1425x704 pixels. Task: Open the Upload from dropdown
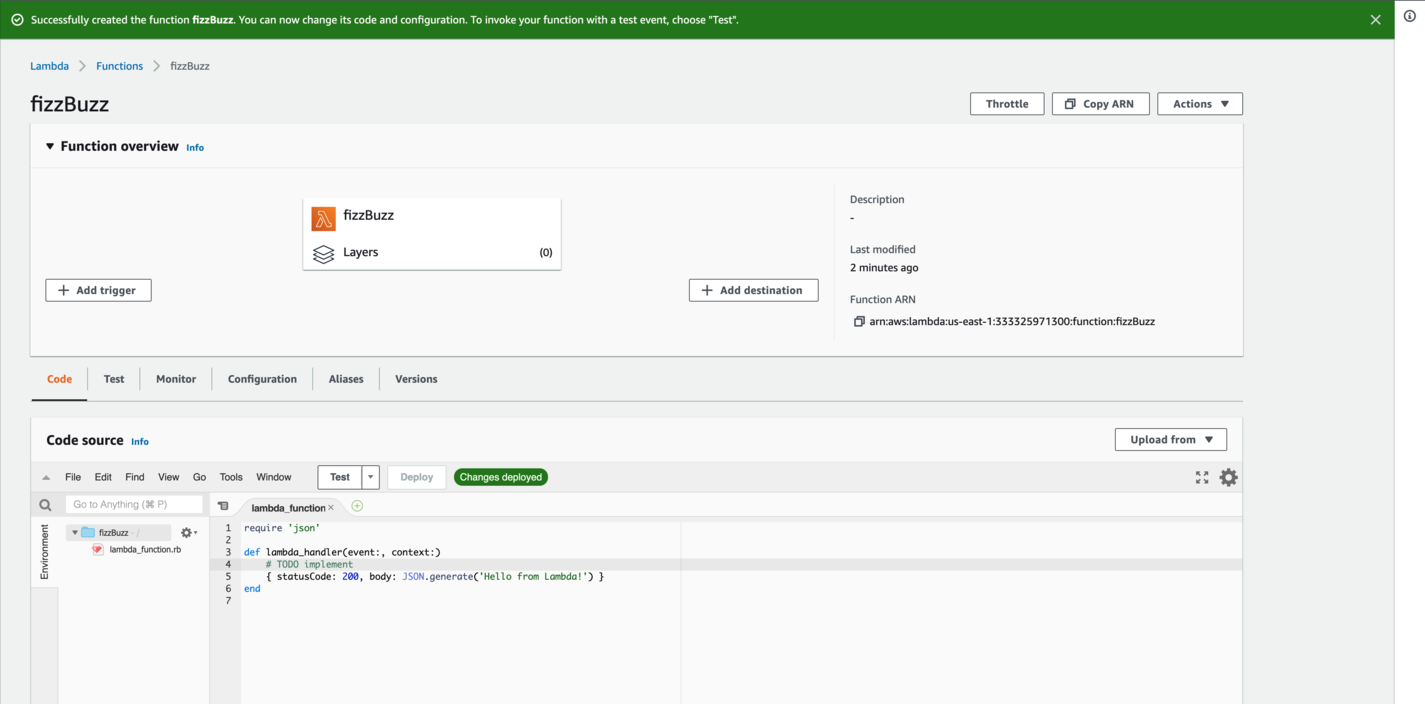pos(1170,439)
